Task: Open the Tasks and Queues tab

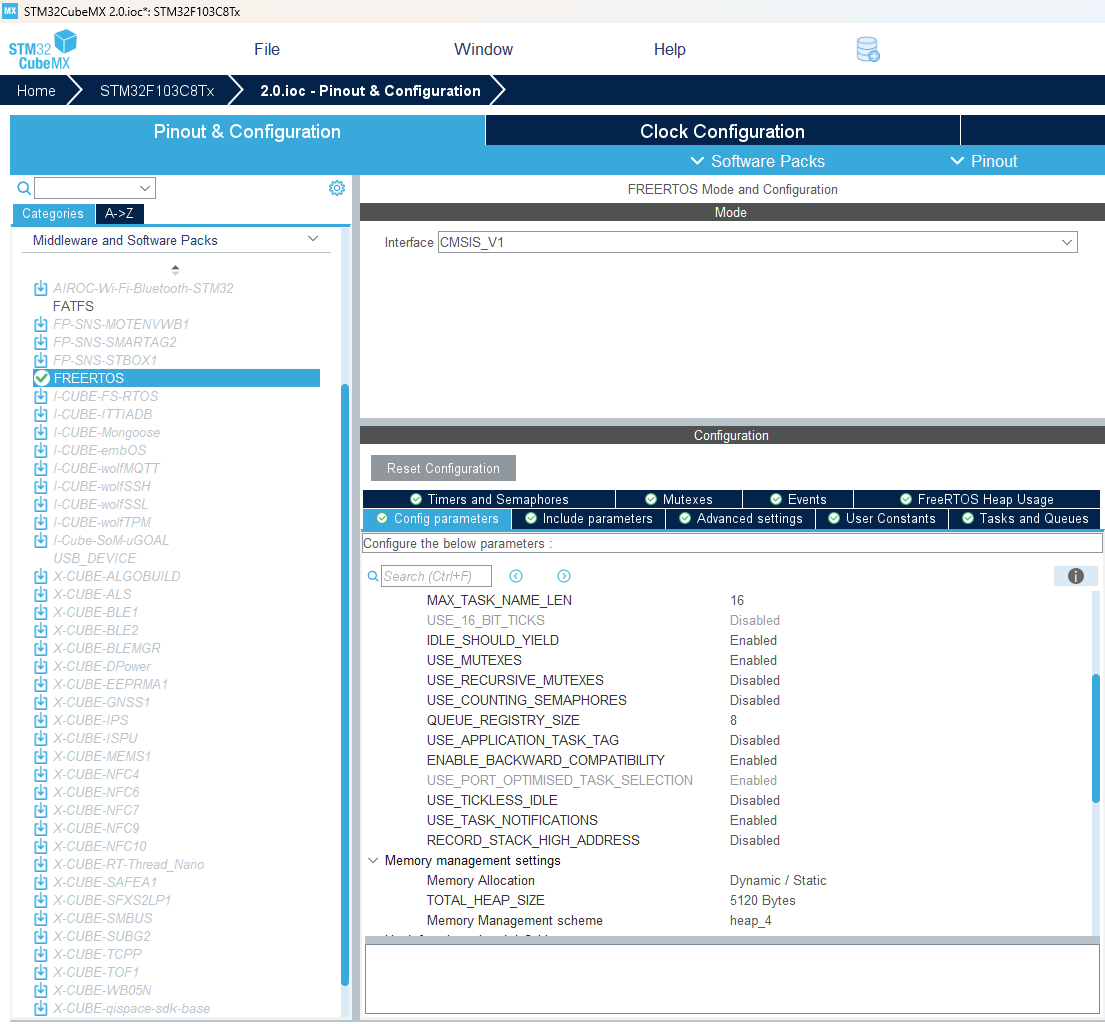Action: [1025, 519]
